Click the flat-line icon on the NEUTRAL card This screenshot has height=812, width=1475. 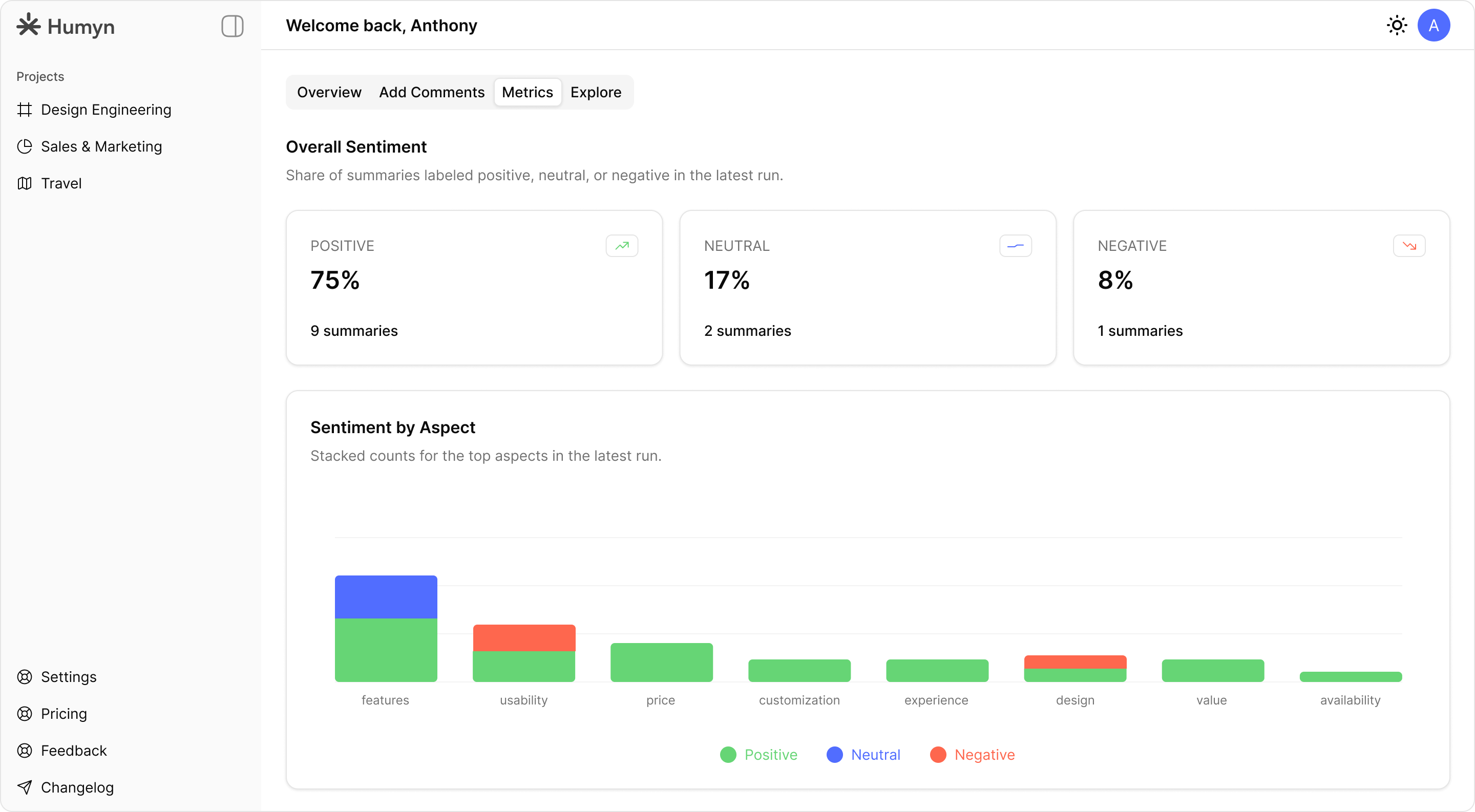pyautogui.click(x=1015, y=245)
